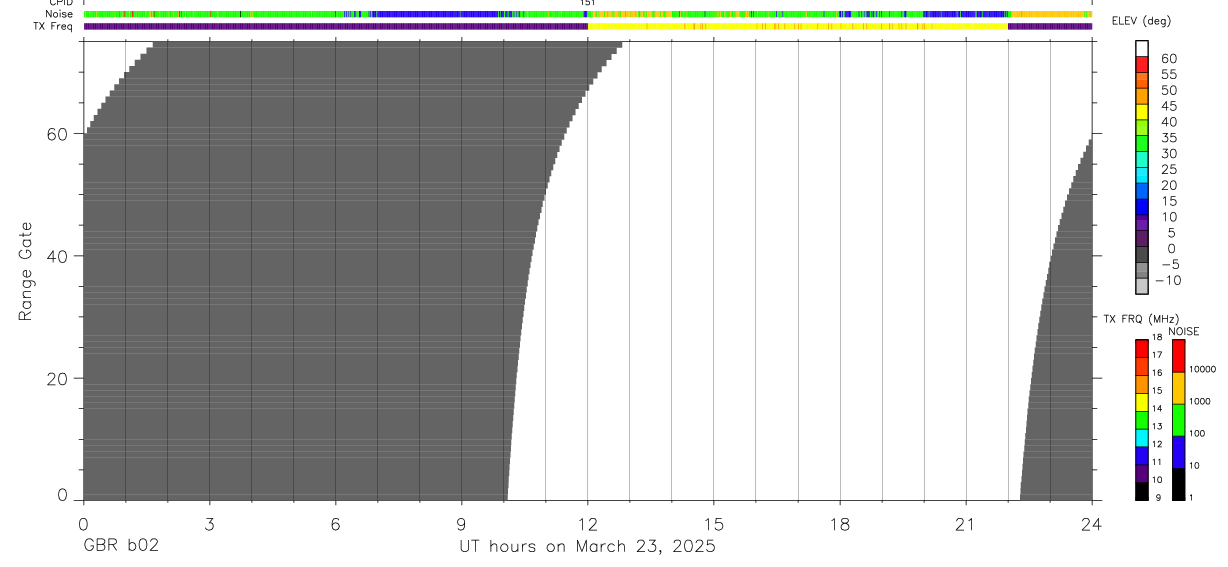Click the 'GBR b02' radar beam label
Screen dimensions: 1228x567
click(119, 546)
